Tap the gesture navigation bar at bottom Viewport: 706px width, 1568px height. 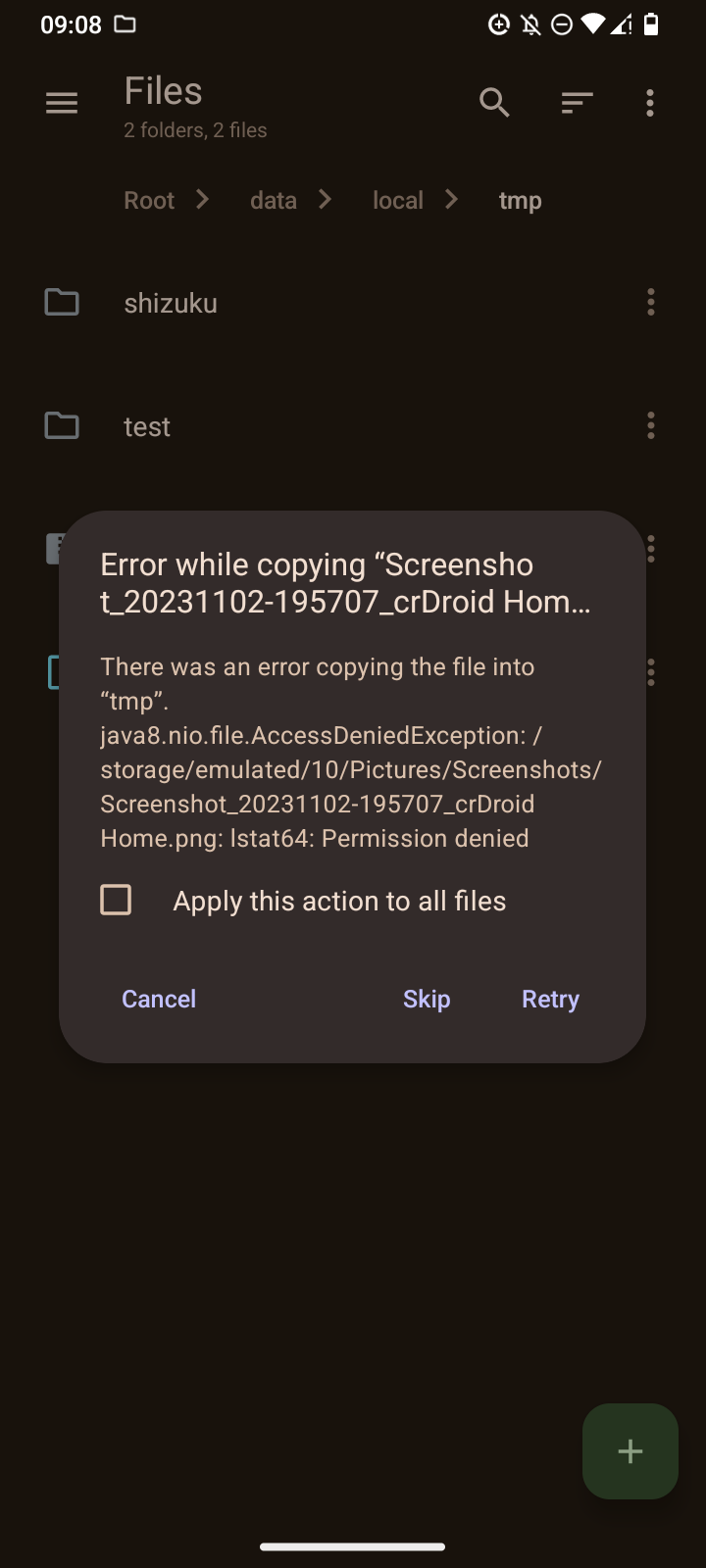[x=353, y=1519]
